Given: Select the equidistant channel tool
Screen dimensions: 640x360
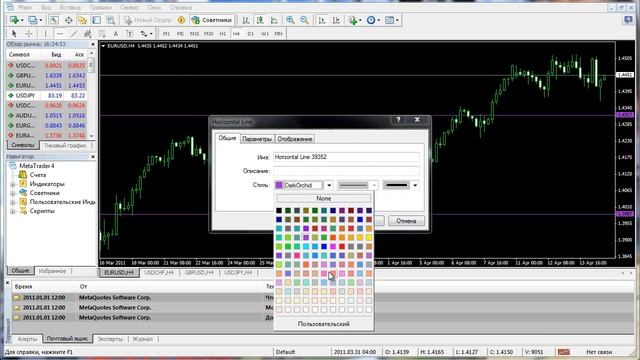Looking at the screenshot, I should [88, 33].
